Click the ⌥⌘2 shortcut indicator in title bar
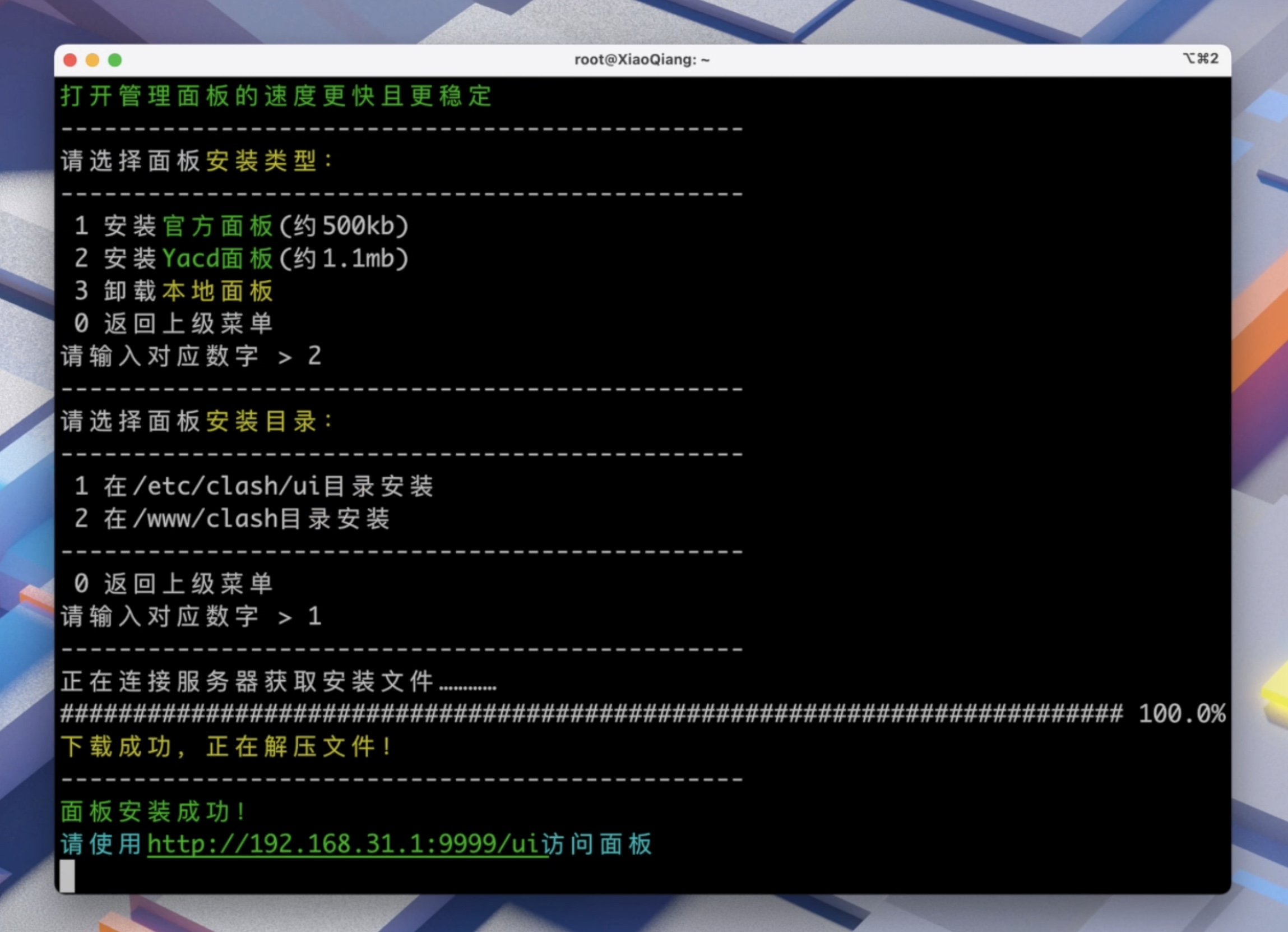The width and height of the screenshot is (1288, 932). tap(1200, 58)
